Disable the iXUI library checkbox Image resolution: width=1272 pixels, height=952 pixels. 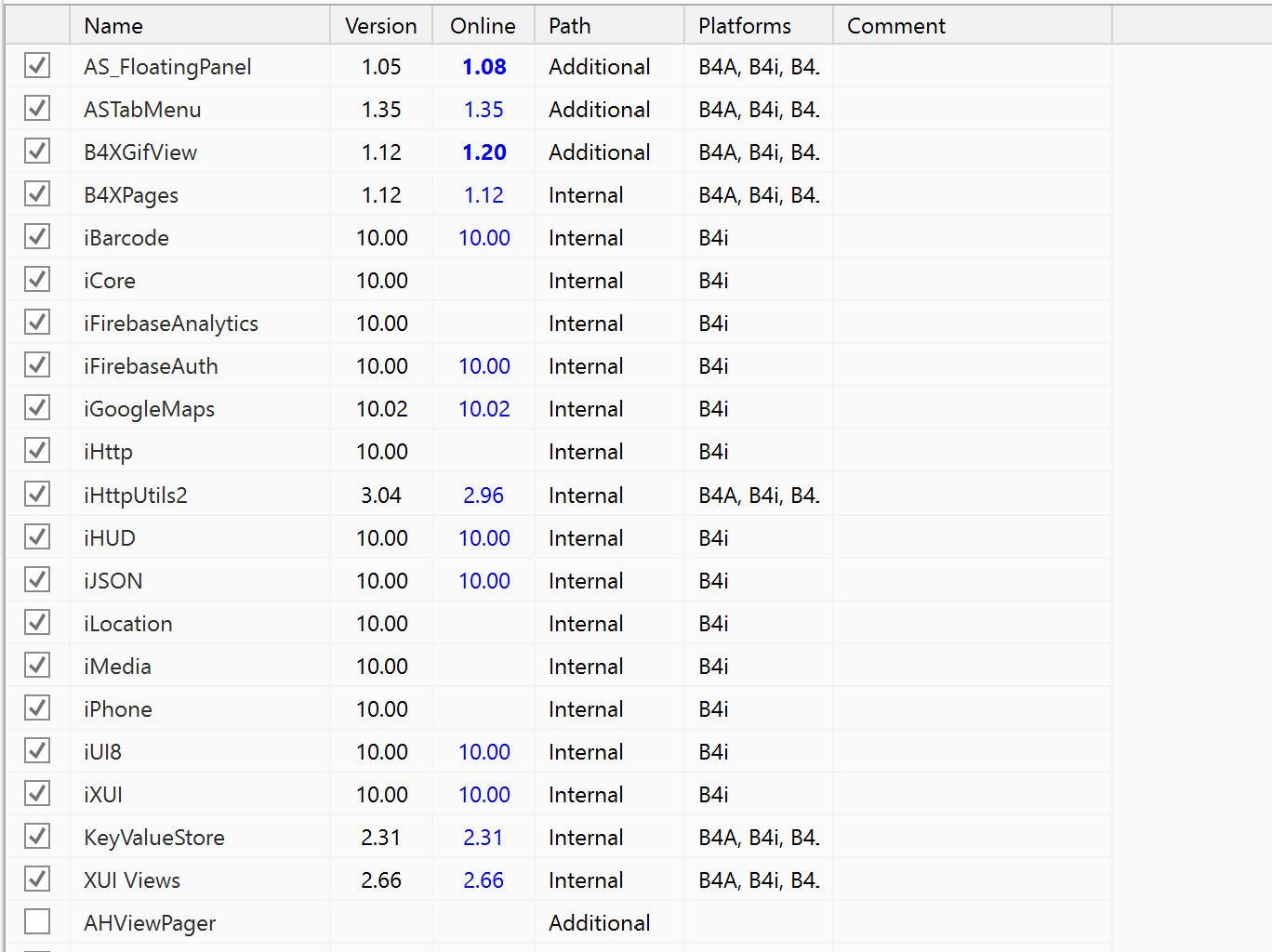tap(37, 794)
